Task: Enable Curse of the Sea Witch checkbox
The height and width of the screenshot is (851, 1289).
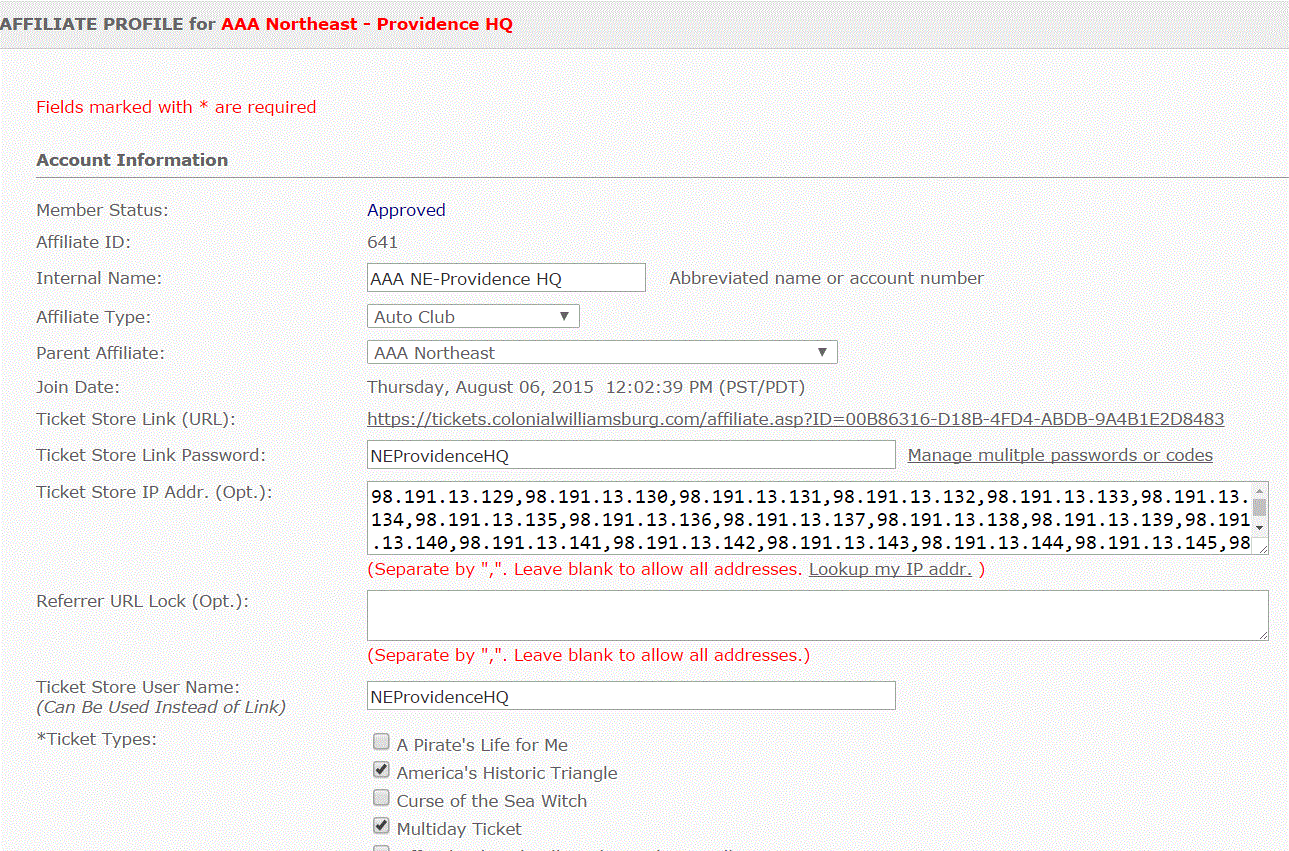Action: 381,798
